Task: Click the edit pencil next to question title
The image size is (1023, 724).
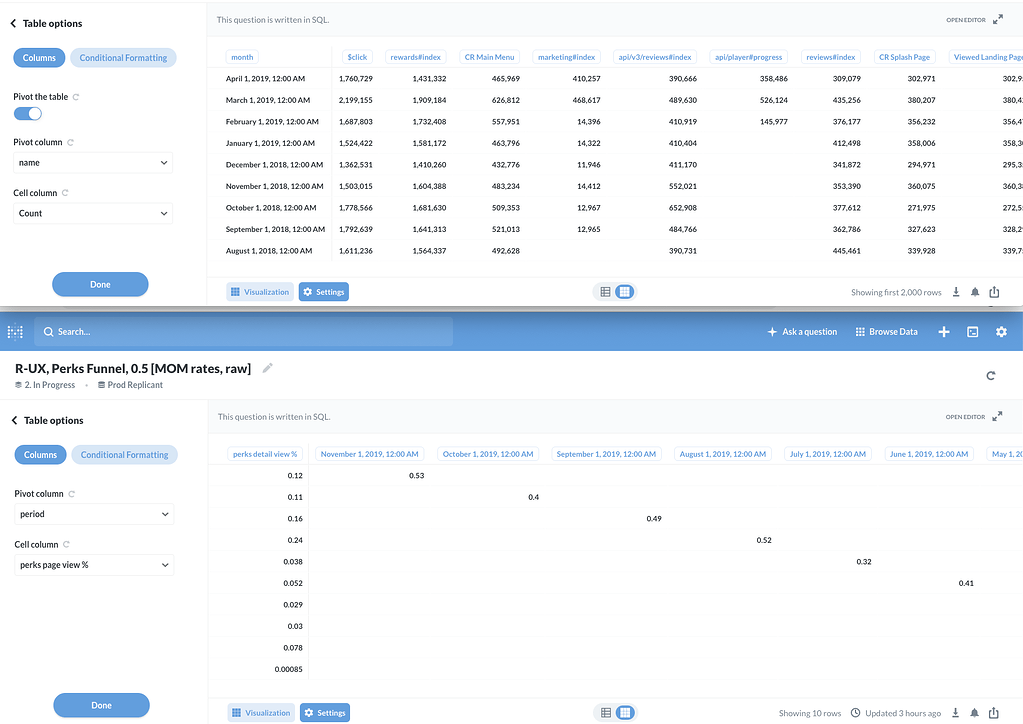Action: [267, 367]
